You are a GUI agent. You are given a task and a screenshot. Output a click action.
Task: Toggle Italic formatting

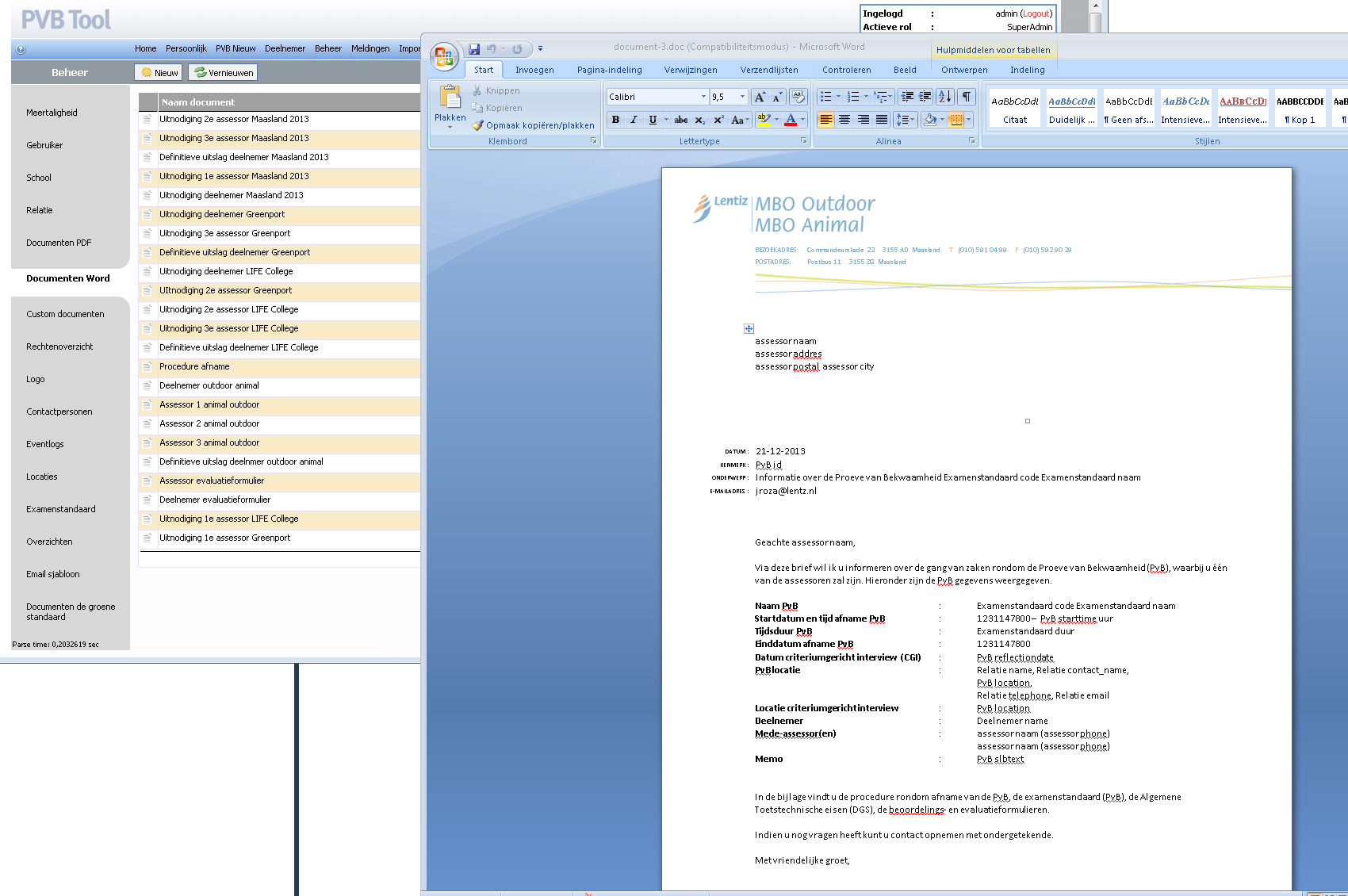[634, 120]
